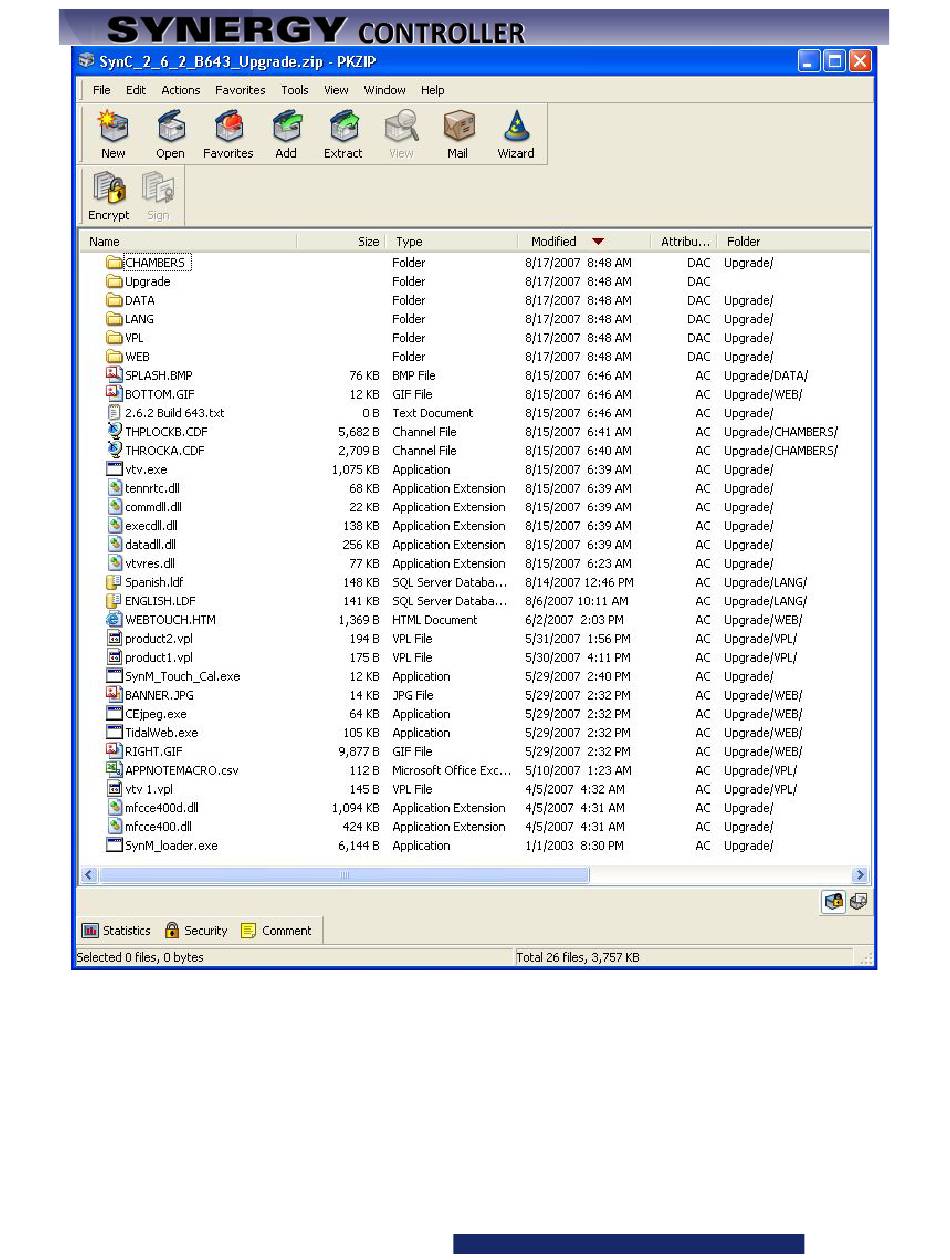This screenshot has height=1260, width=950.
Task: Click the Extract toolbar icon
Action: [343, 127]
